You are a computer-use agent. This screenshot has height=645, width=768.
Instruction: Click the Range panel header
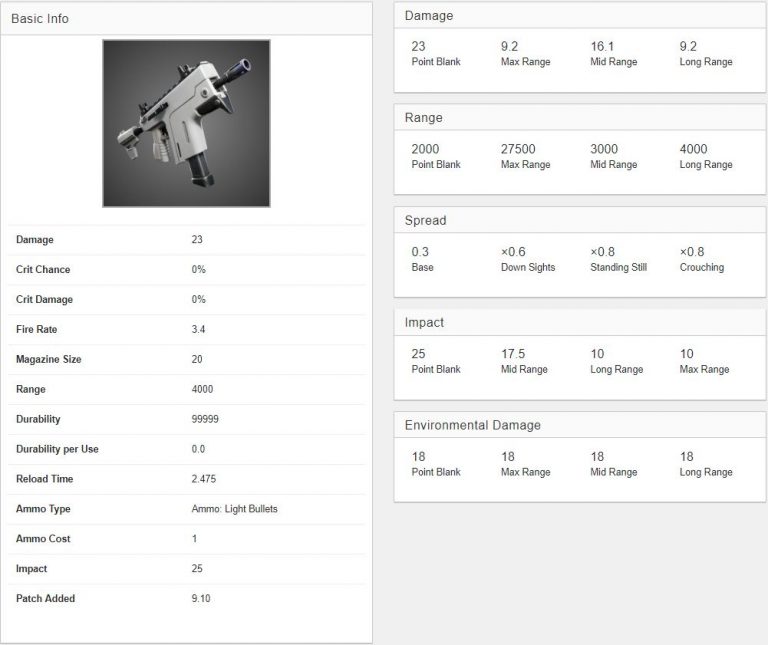(x=579, y=118)
